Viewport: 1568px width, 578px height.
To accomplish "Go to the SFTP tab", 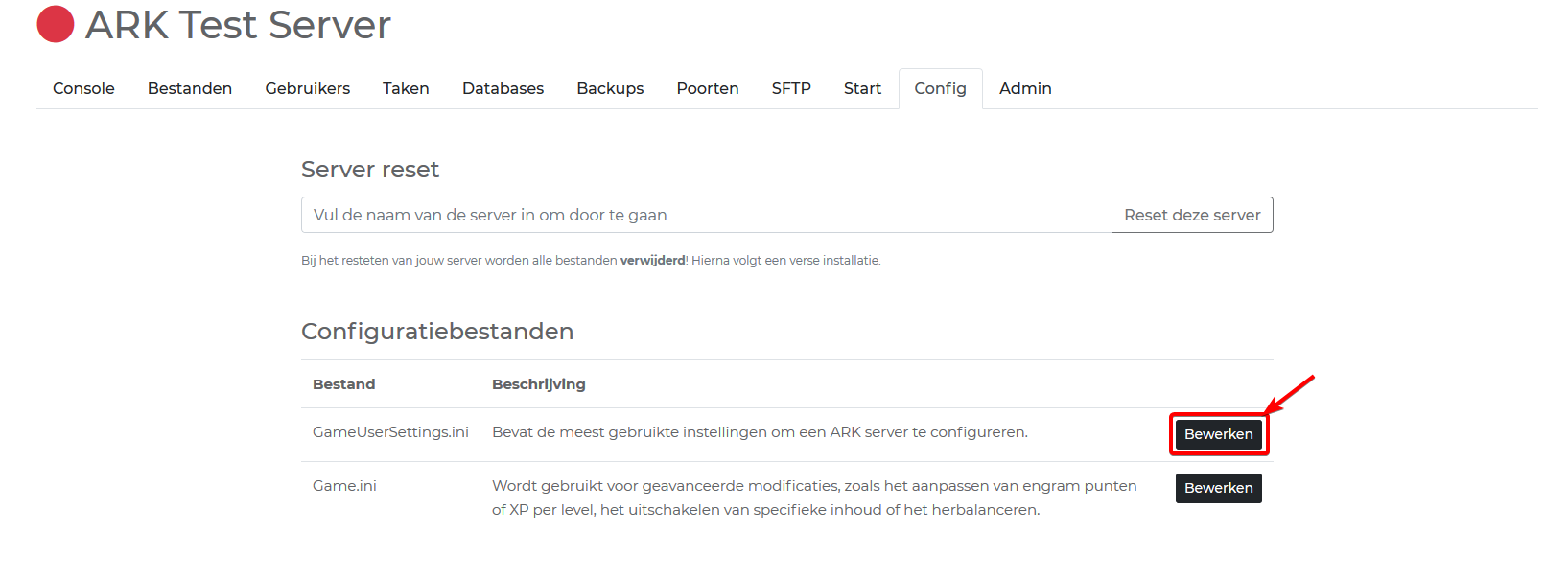I will (791, 88).
